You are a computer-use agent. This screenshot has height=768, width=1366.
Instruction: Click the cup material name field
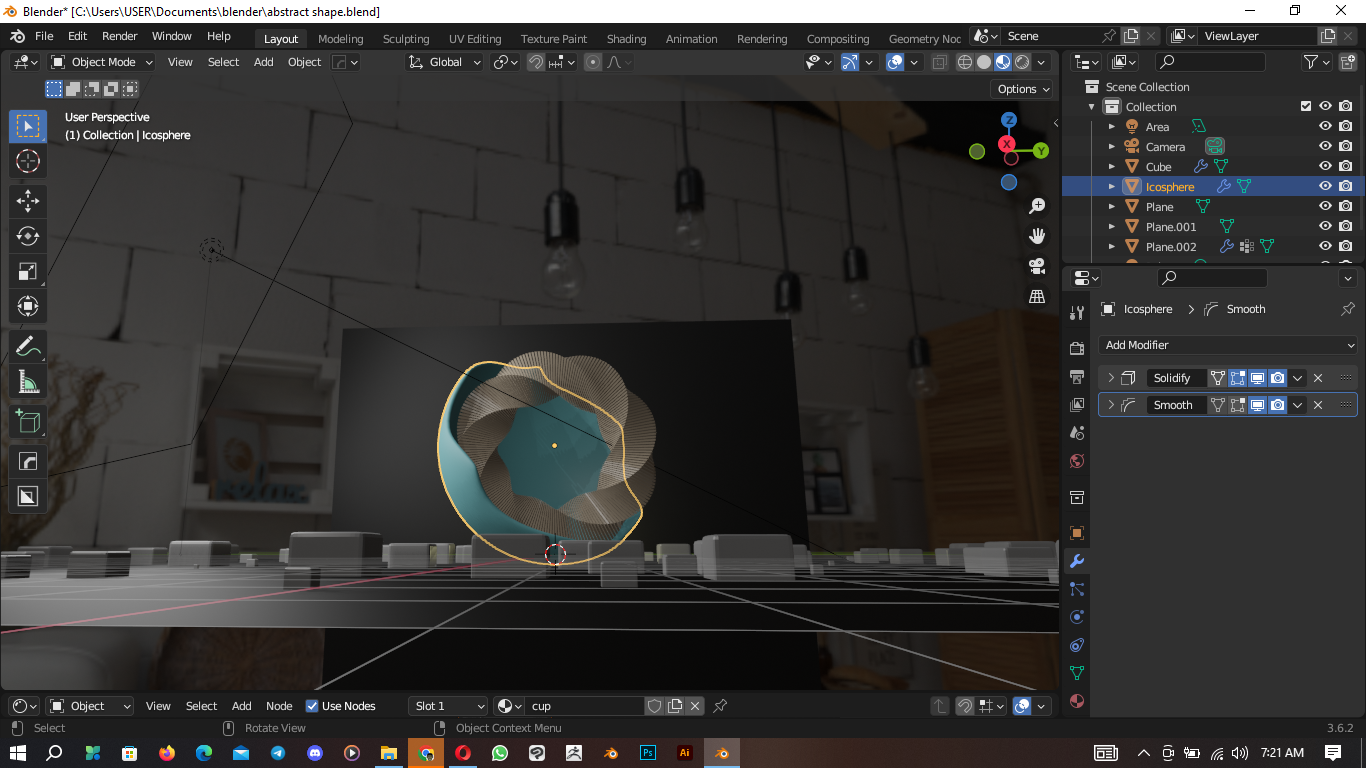pos(585,706)
